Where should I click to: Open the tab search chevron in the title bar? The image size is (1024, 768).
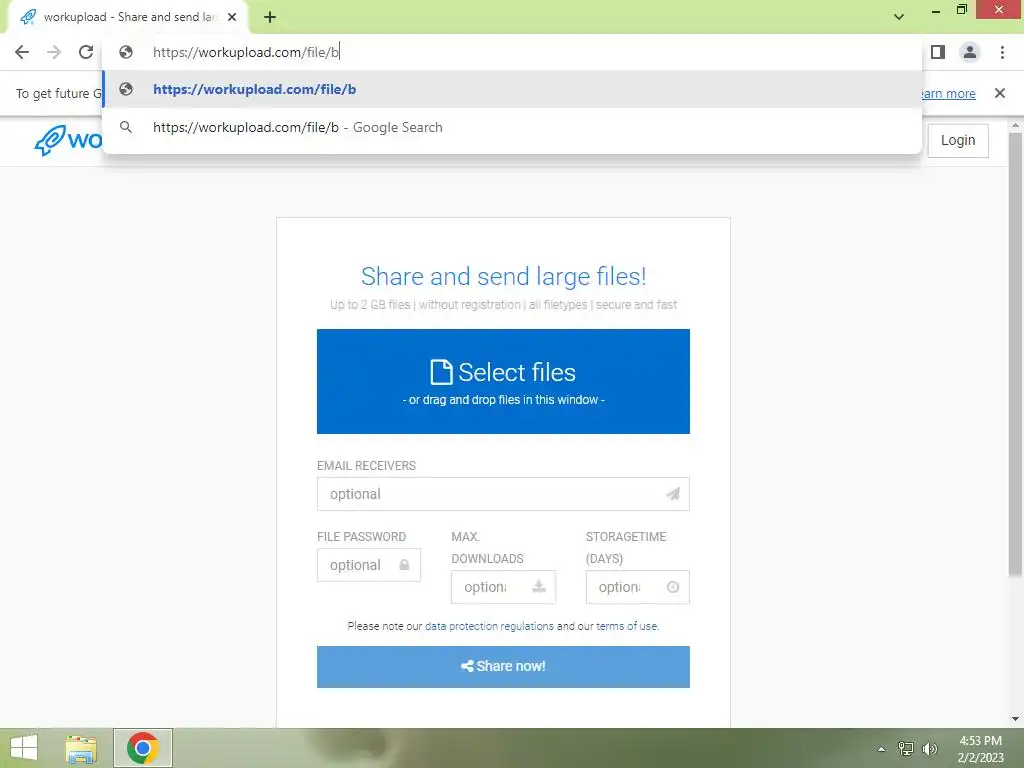(899, 17)
